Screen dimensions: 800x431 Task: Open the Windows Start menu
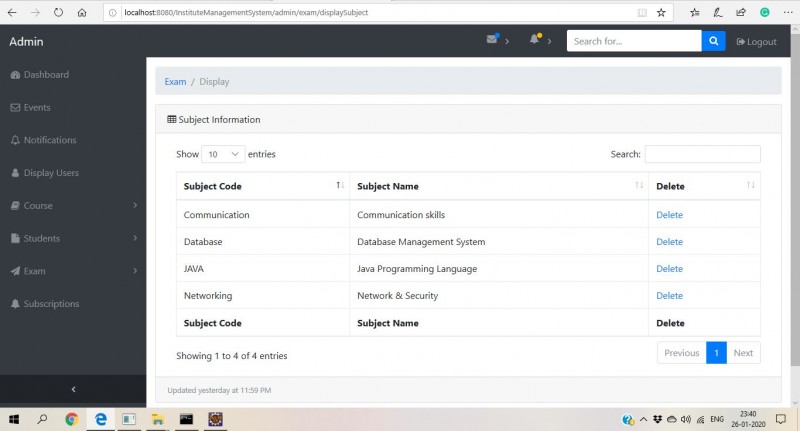coord(14,419)
